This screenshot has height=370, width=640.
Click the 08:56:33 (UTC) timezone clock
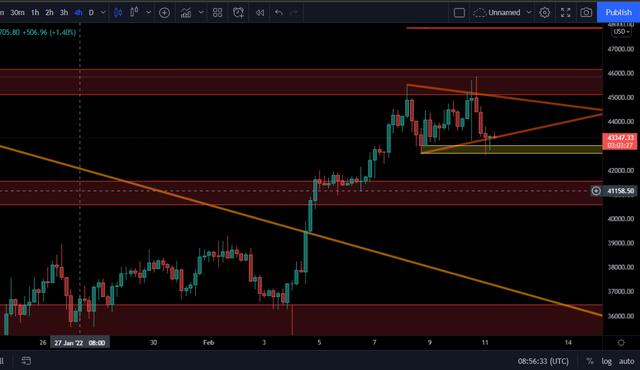(543, 361)
